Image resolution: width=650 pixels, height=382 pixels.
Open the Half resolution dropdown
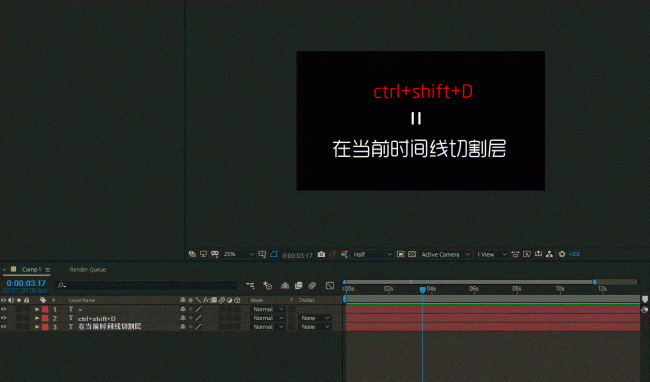372,254
